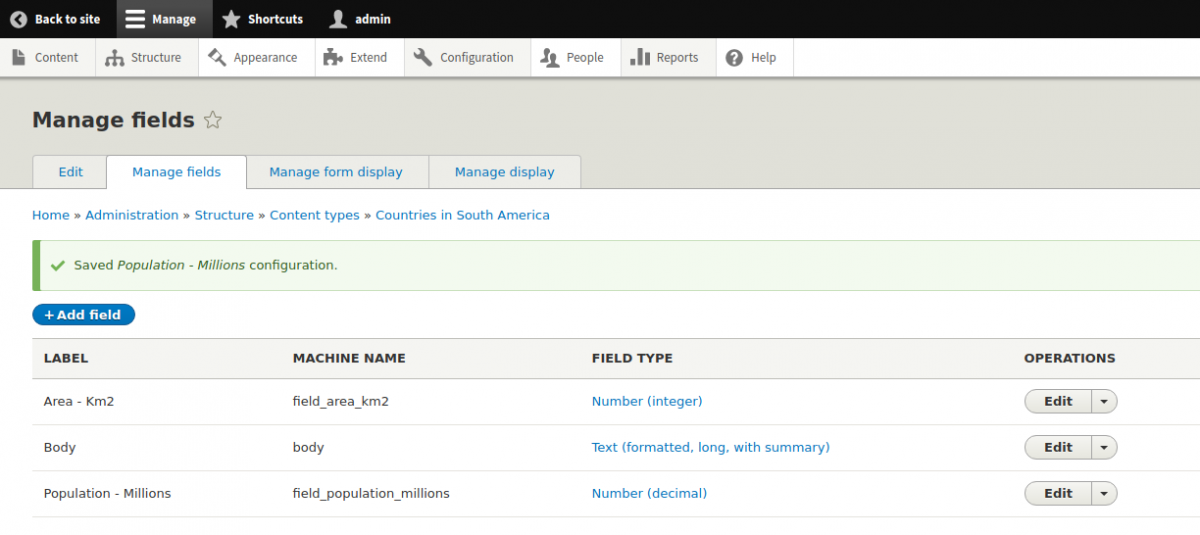1200x535 pixels.
Task: Switch to Manage form display tab
Action: click(x=336, y=172)
